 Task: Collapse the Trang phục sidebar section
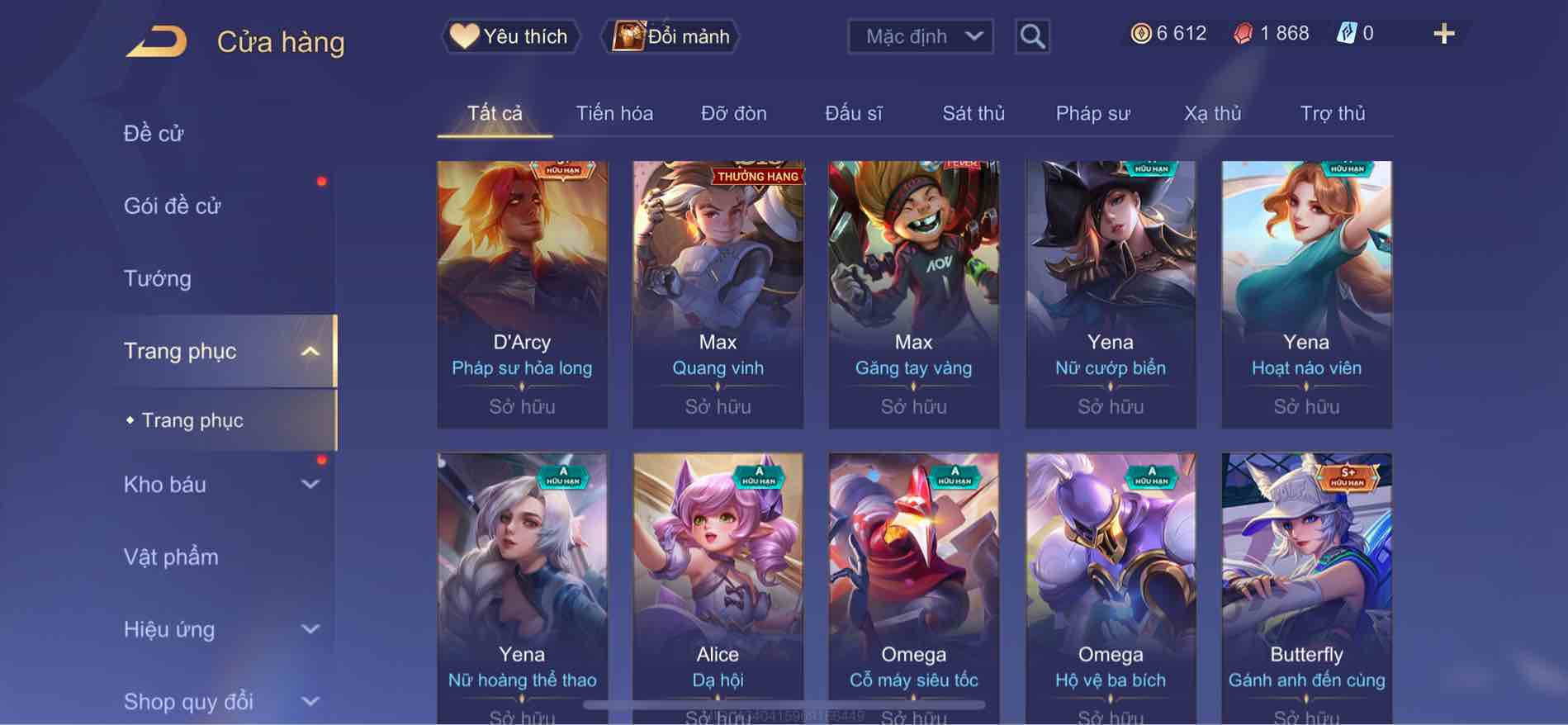point(310,351)
